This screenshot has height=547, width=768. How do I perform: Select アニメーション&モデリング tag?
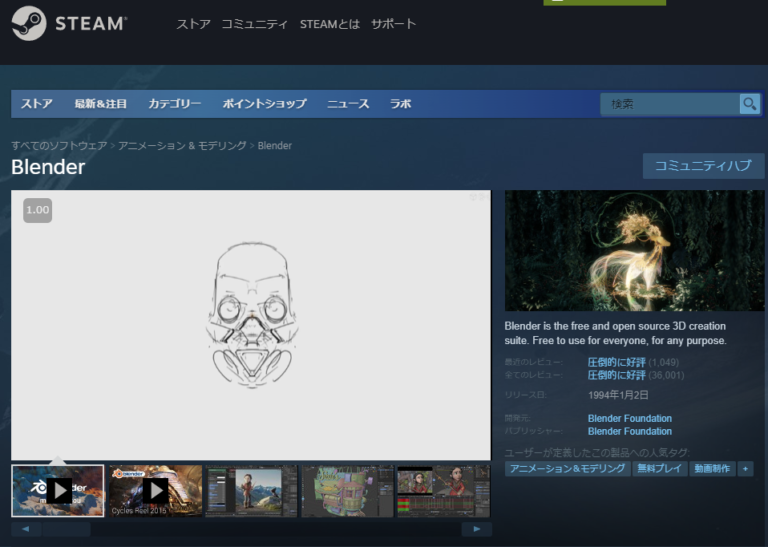(568, 469)
